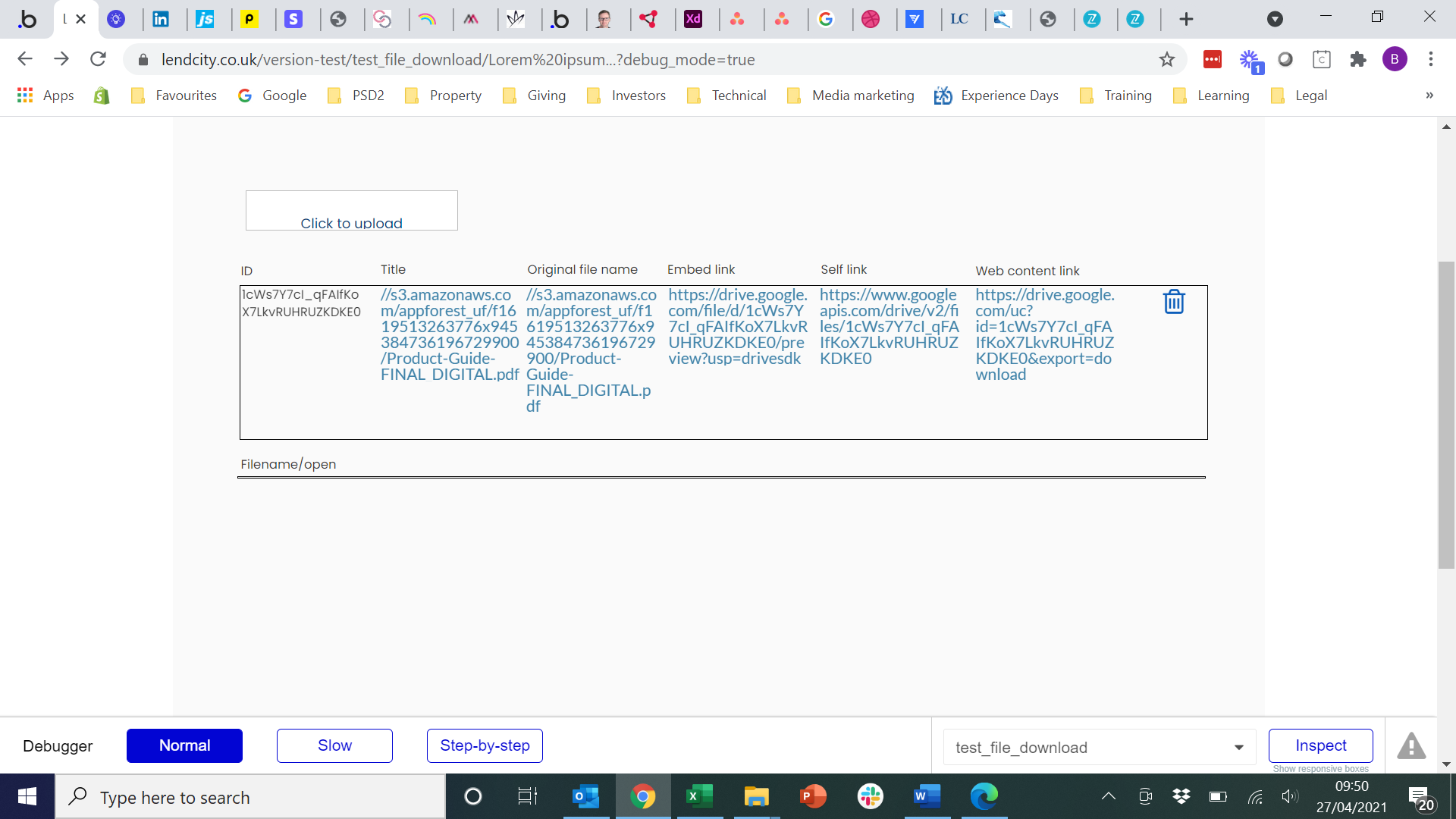Reload the current page

click(98, 59)
